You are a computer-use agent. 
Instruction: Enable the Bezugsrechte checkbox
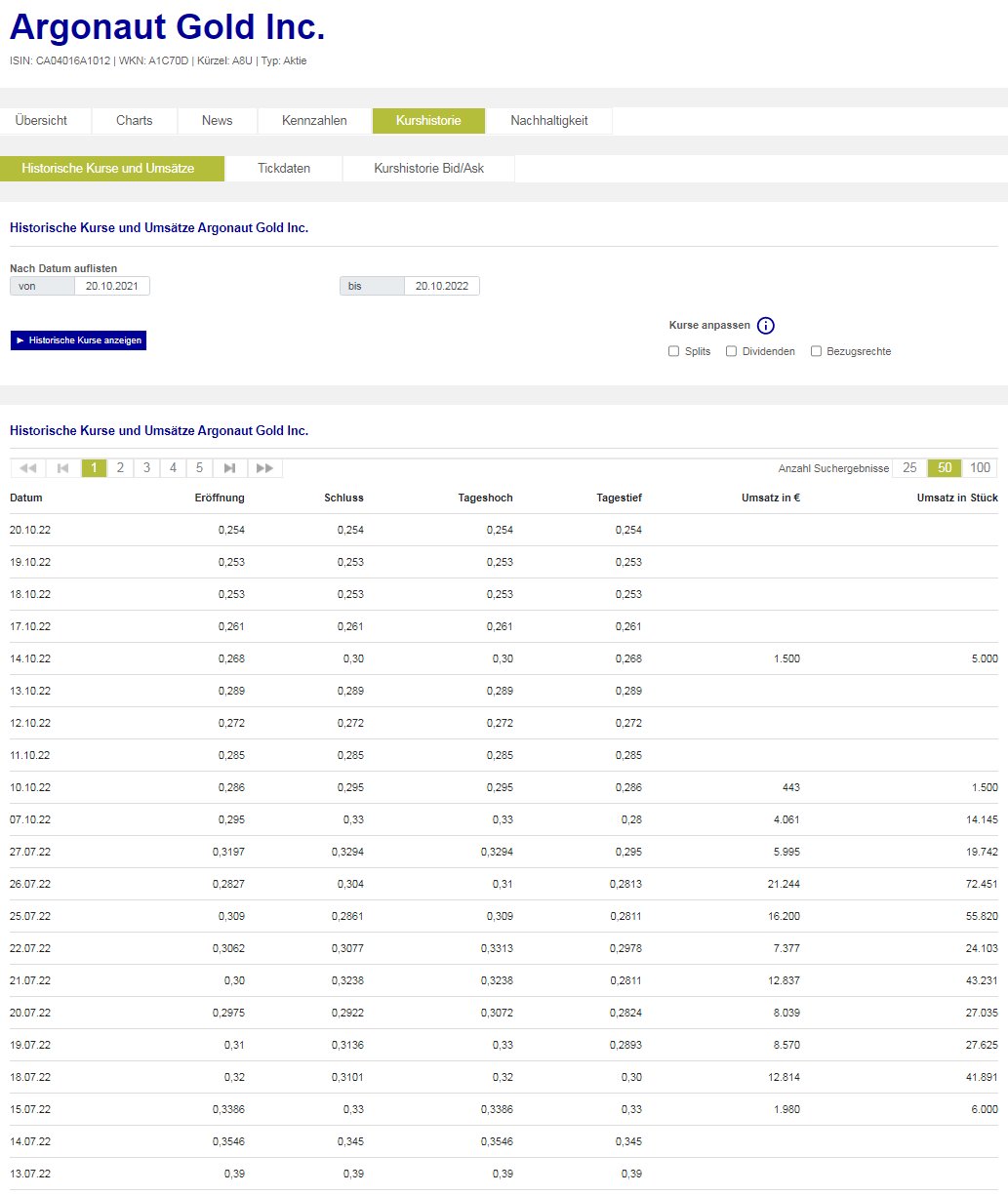point(816,351)
